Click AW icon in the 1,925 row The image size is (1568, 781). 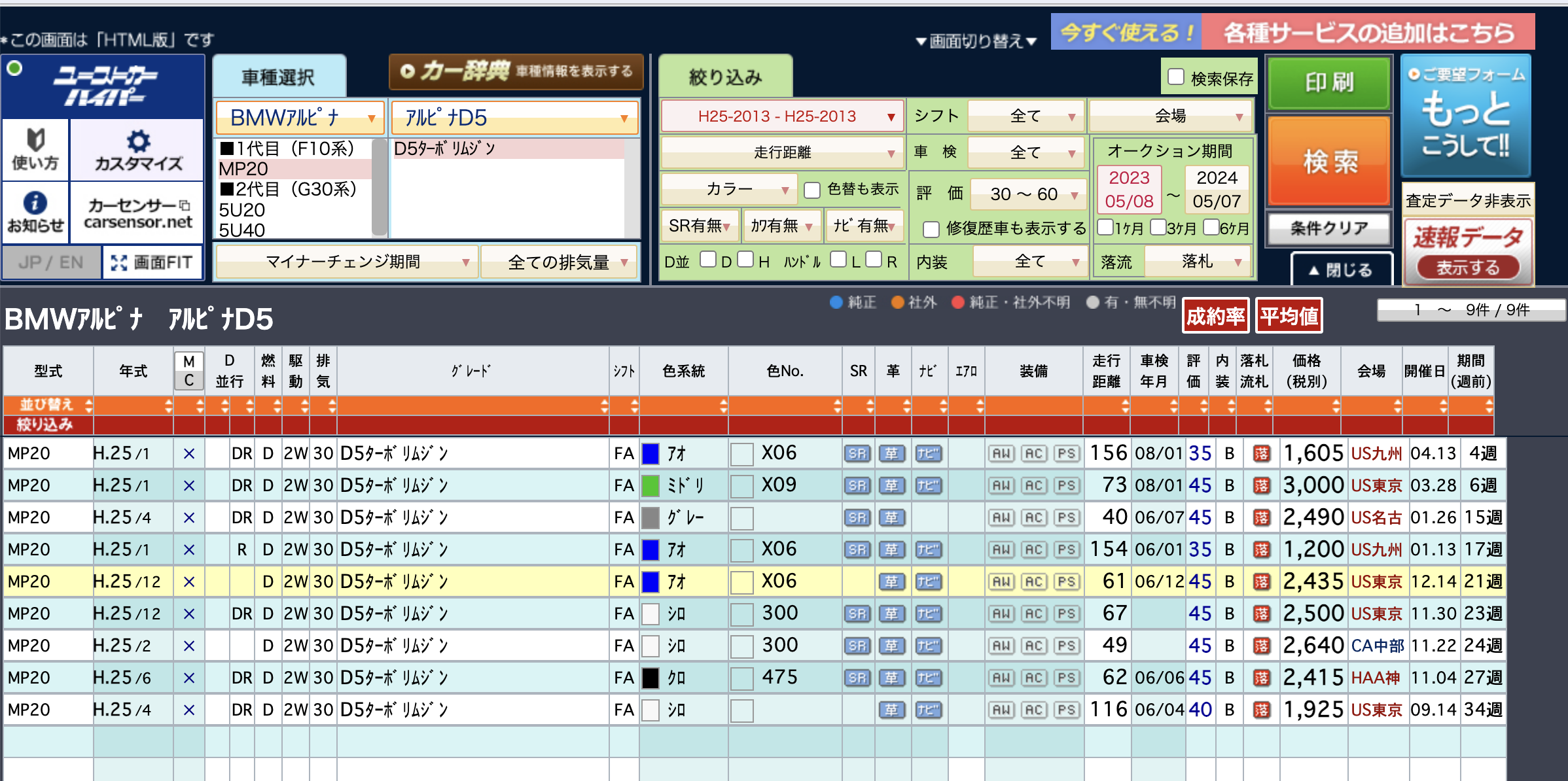click(x=1001, y=710)
